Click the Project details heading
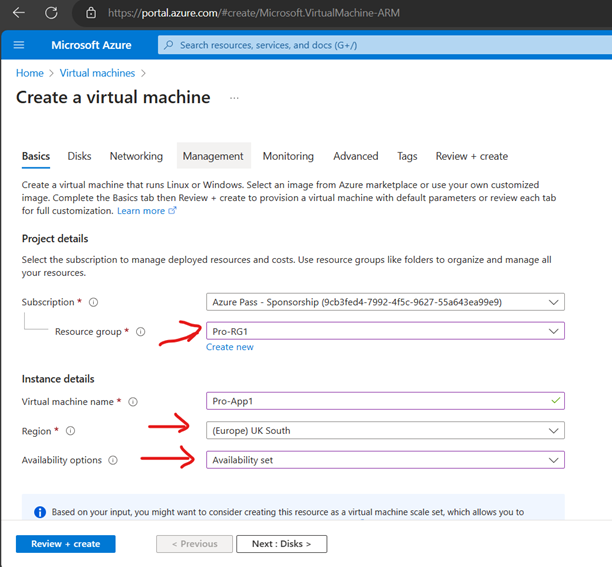 [x=55, y=238]
